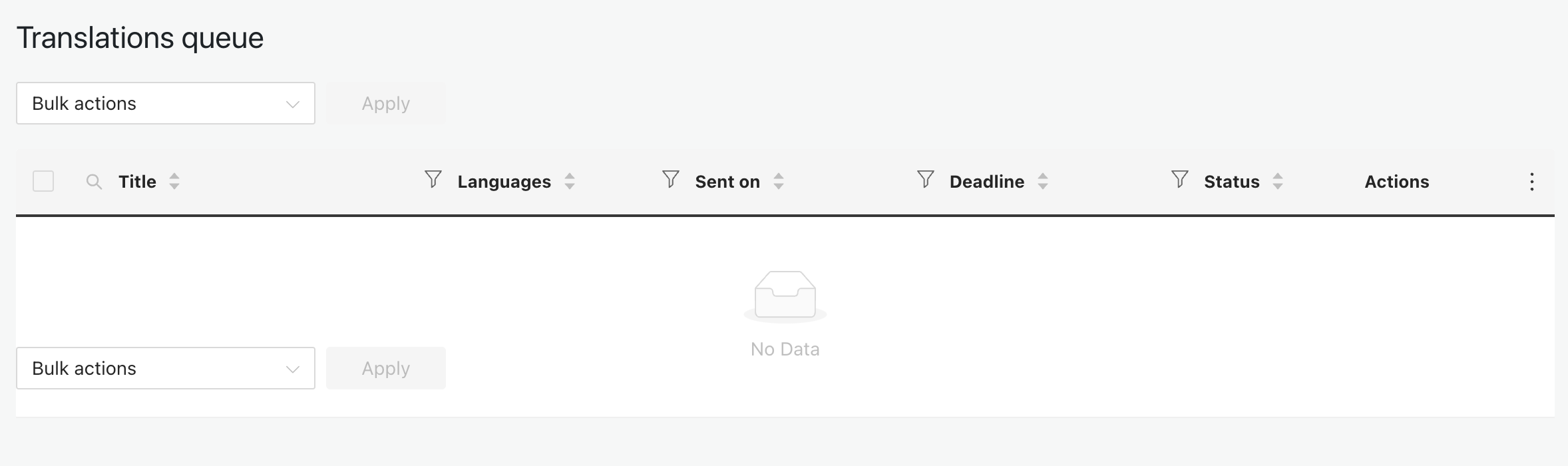Open the Deadline column filter
Viewport: 1568px width, 466px height.
926,179
